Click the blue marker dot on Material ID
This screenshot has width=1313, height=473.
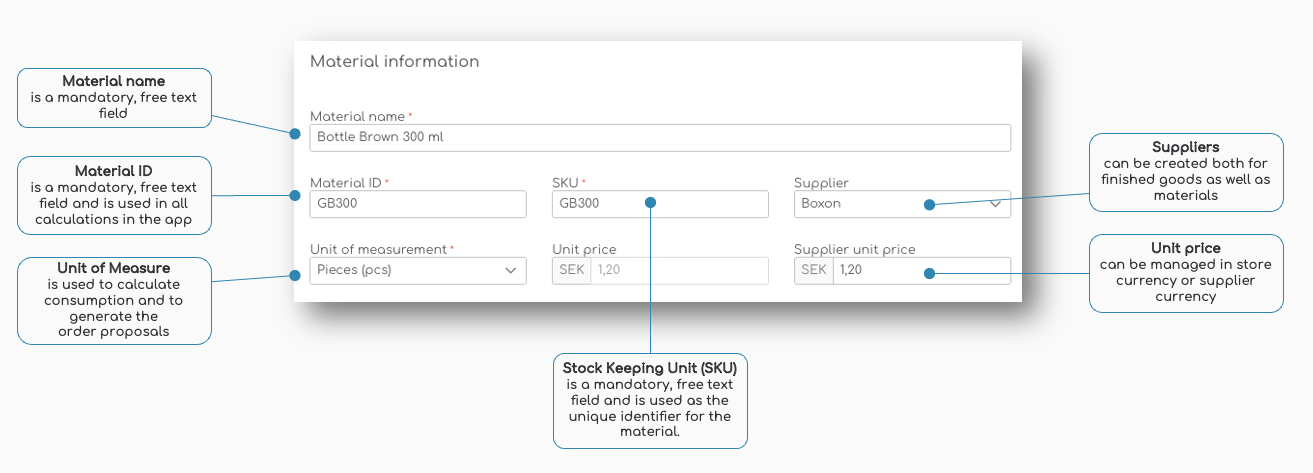[295, 198]
